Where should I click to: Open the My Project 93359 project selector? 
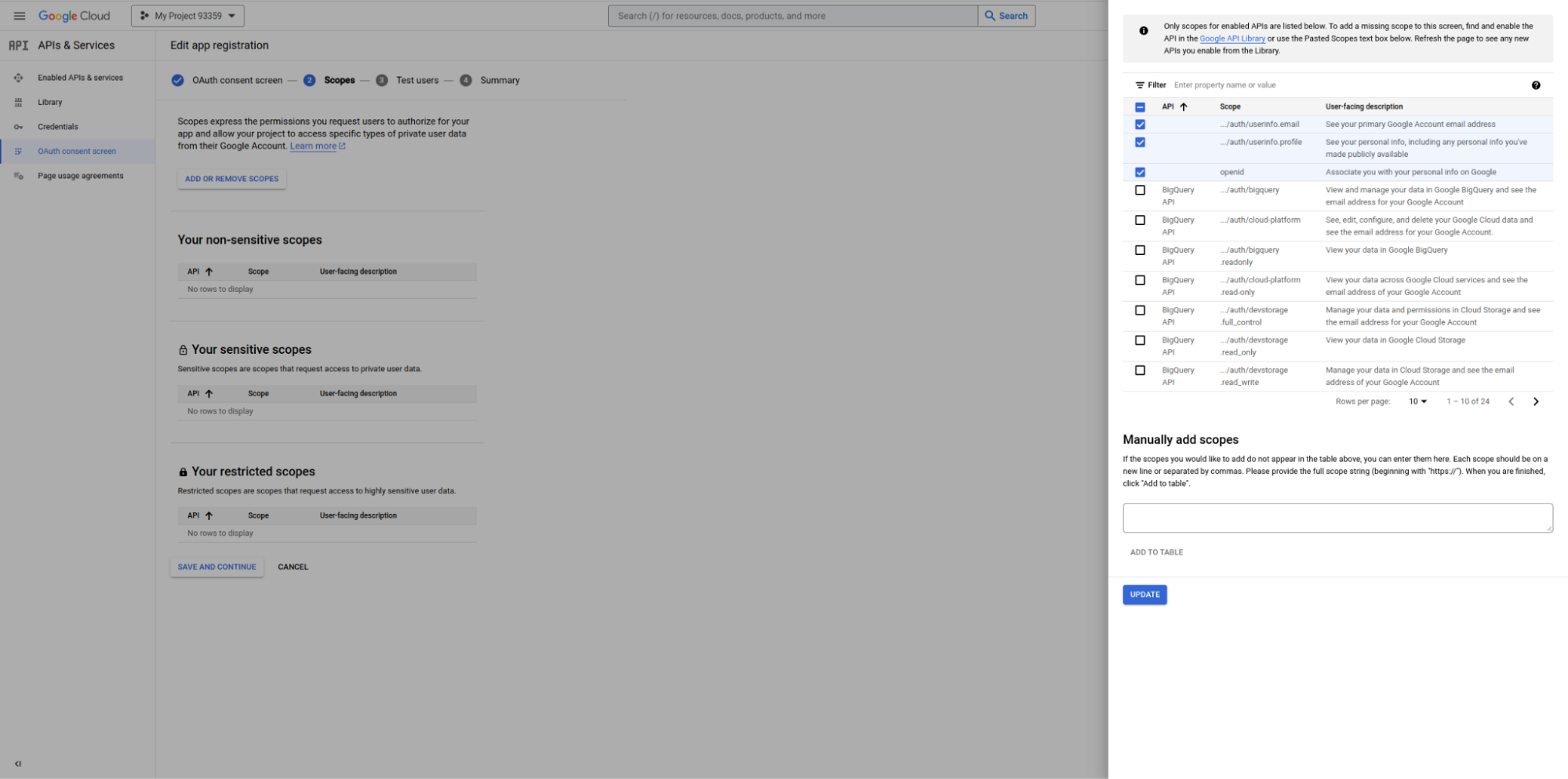187,16
